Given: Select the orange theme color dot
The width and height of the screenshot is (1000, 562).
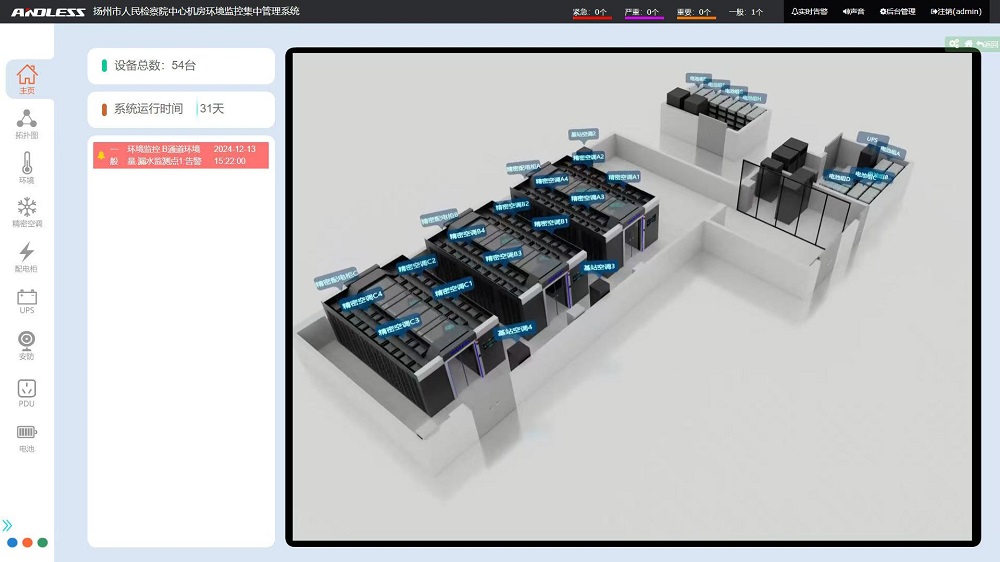Looking at the screenshot, I should pyautogui.click(x=27, y=543).
